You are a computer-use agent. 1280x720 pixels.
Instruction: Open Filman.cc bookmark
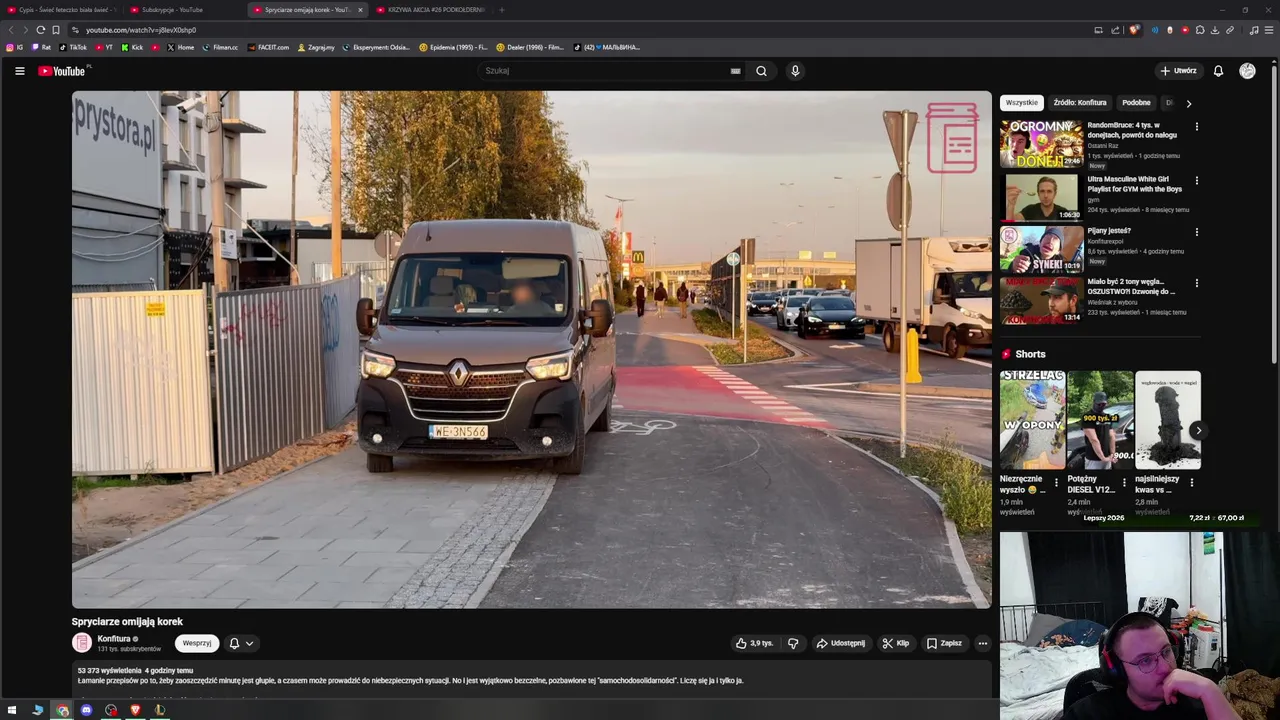[220, 47]
